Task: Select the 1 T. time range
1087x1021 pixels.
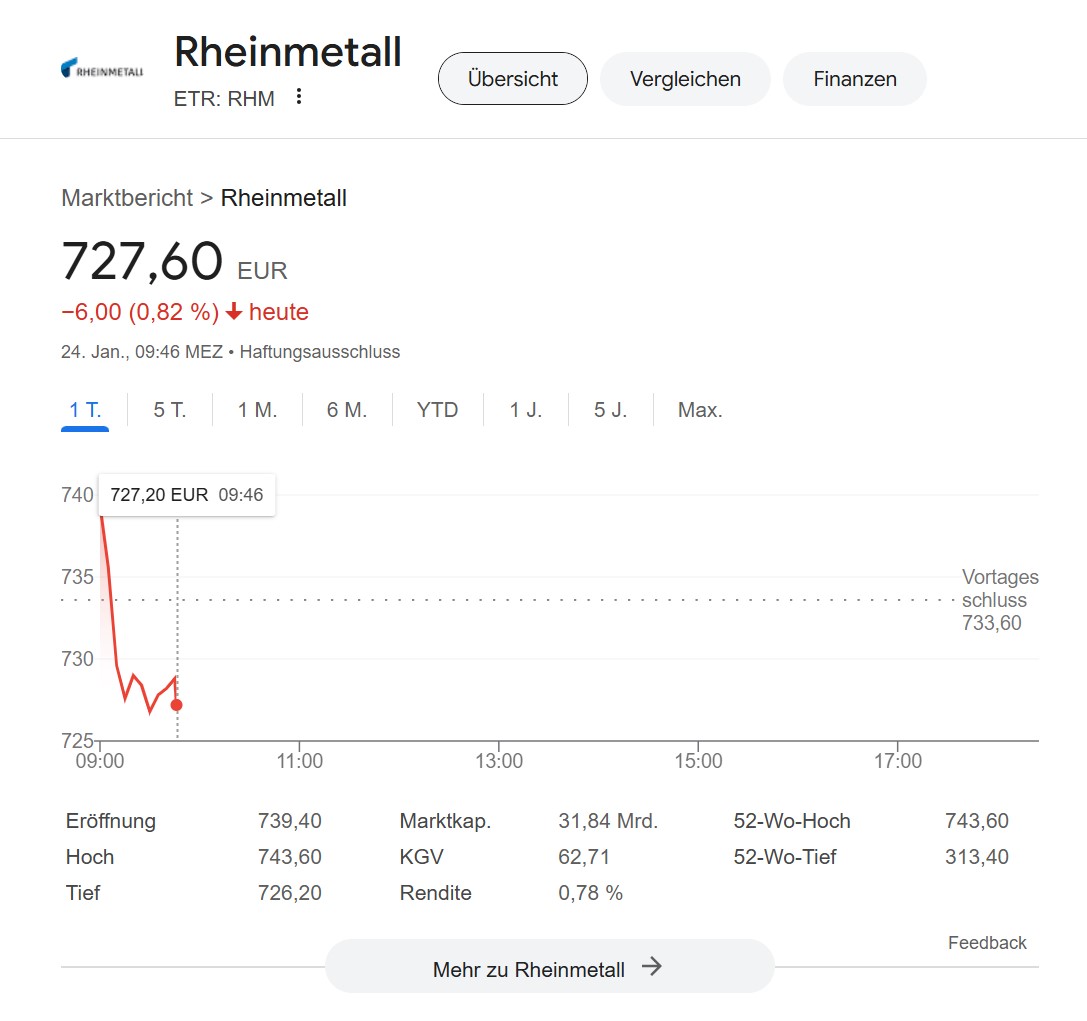Action: 85,410
